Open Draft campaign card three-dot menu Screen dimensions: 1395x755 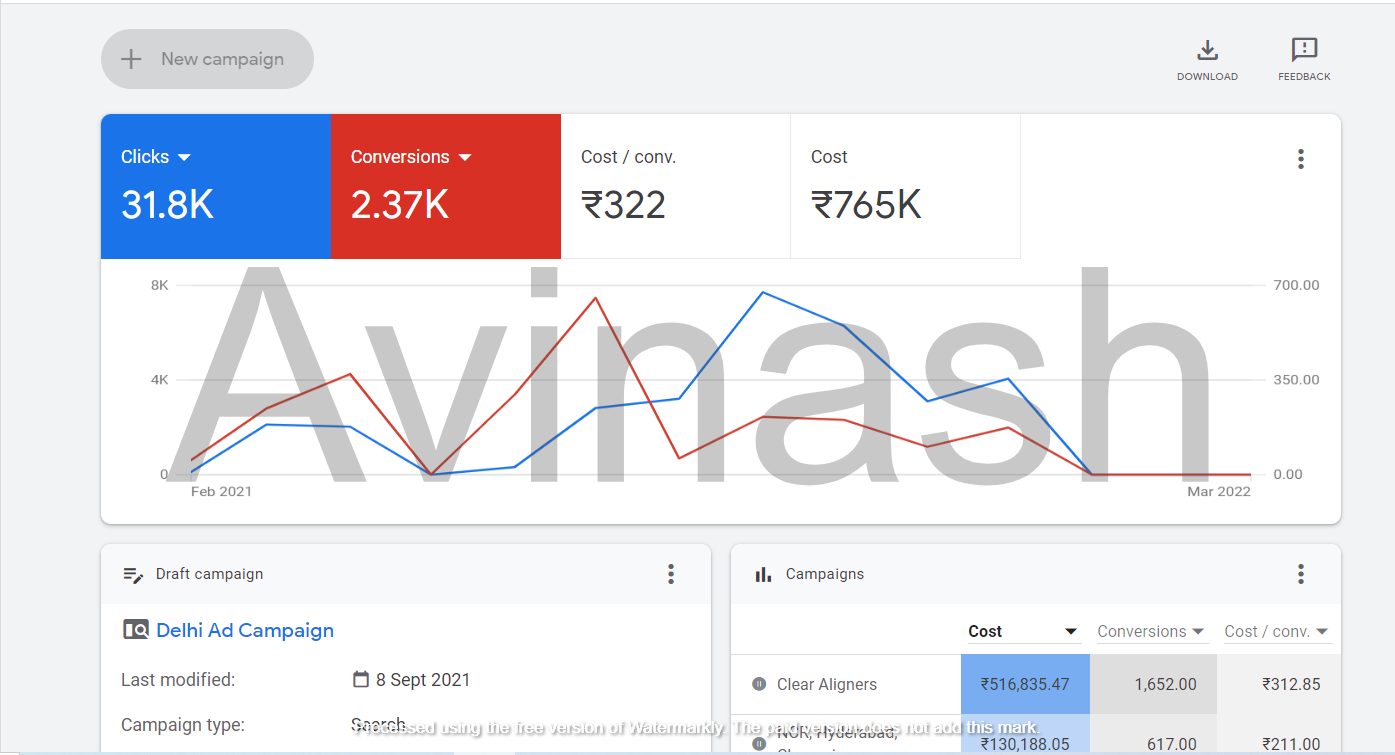(671, 574)
